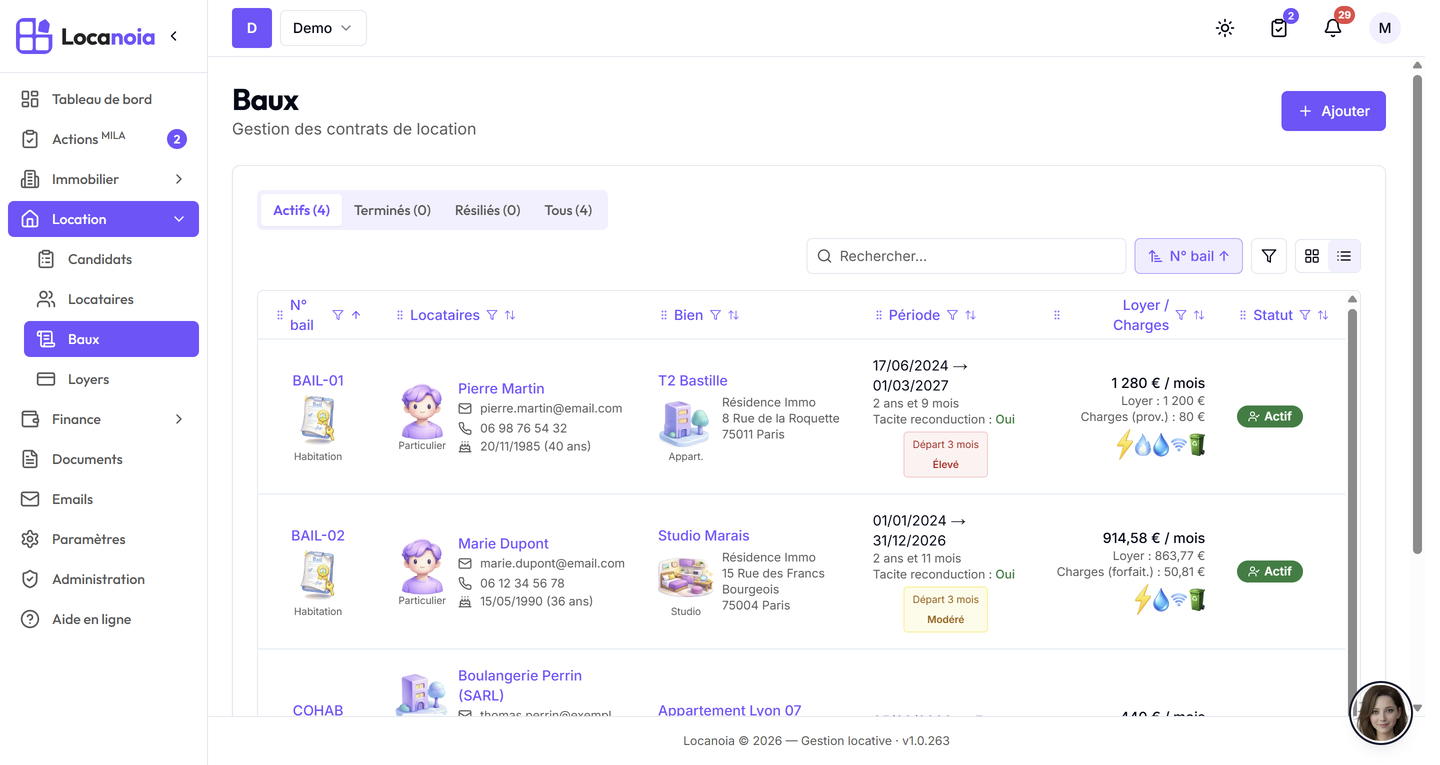Sort the Statut column
This screenshot has width=1440, height=765.
tap(1323, 315)
